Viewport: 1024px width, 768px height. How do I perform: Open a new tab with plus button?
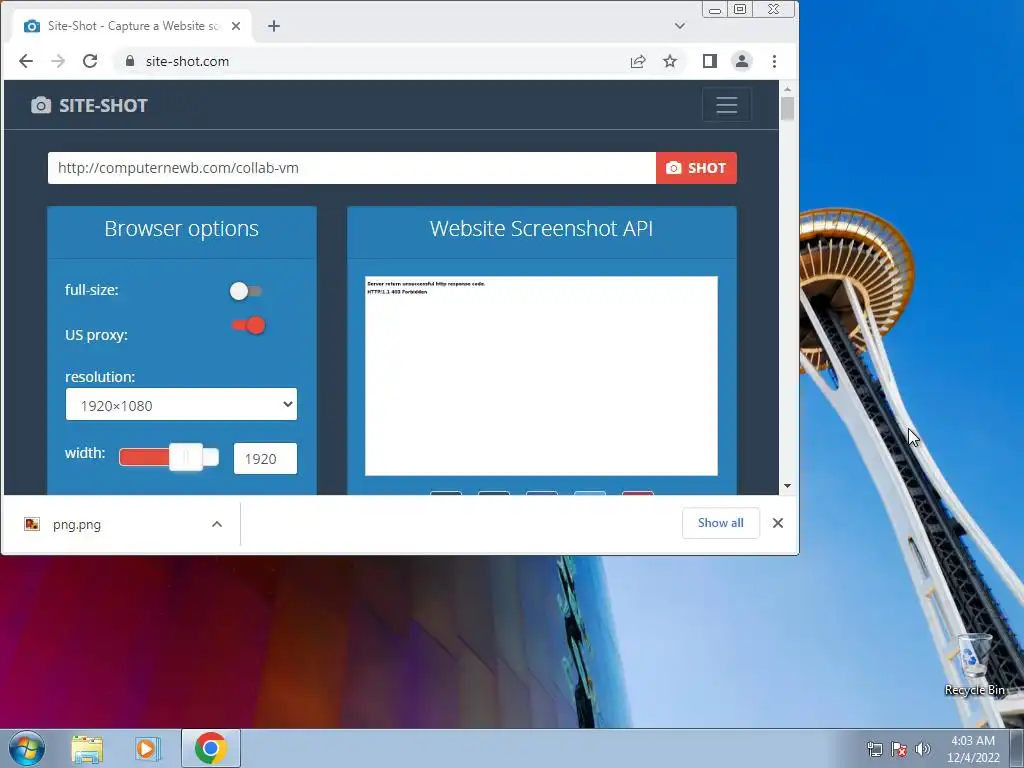click(x=274, y=26)
